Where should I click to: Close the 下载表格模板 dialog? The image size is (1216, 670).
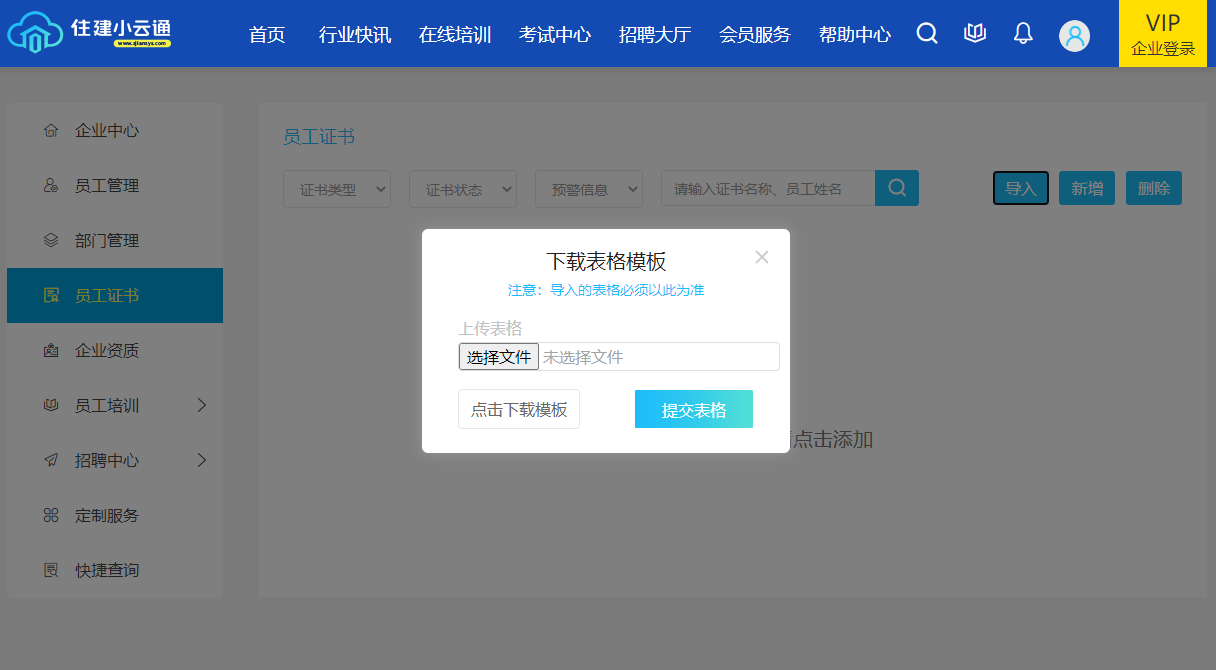pyautogui.click(x=762, y=257)
